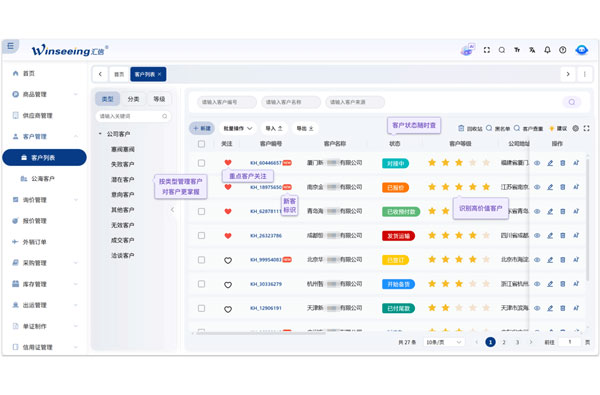Open 供应商管理 in the sidebar
This screenshot has height=395, width=600.
(37, 115)
